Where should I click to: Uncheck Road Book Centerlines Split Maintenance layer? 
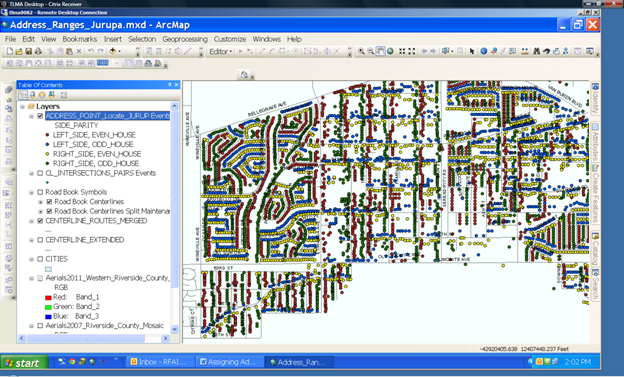(x=49, y=211)
